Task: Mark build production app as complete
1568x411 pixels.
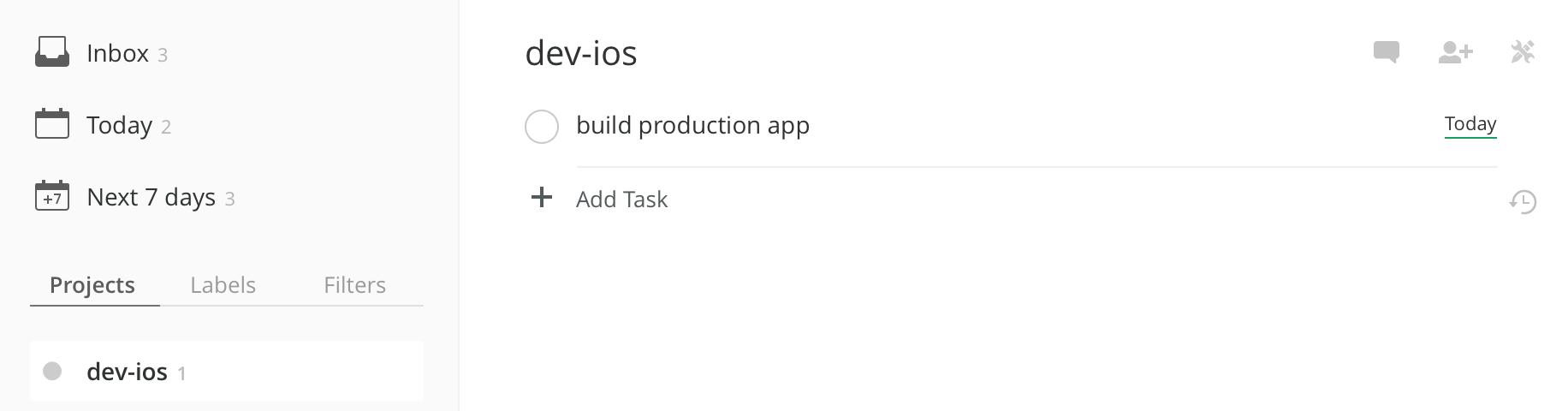Action: [x=542, y=127]
